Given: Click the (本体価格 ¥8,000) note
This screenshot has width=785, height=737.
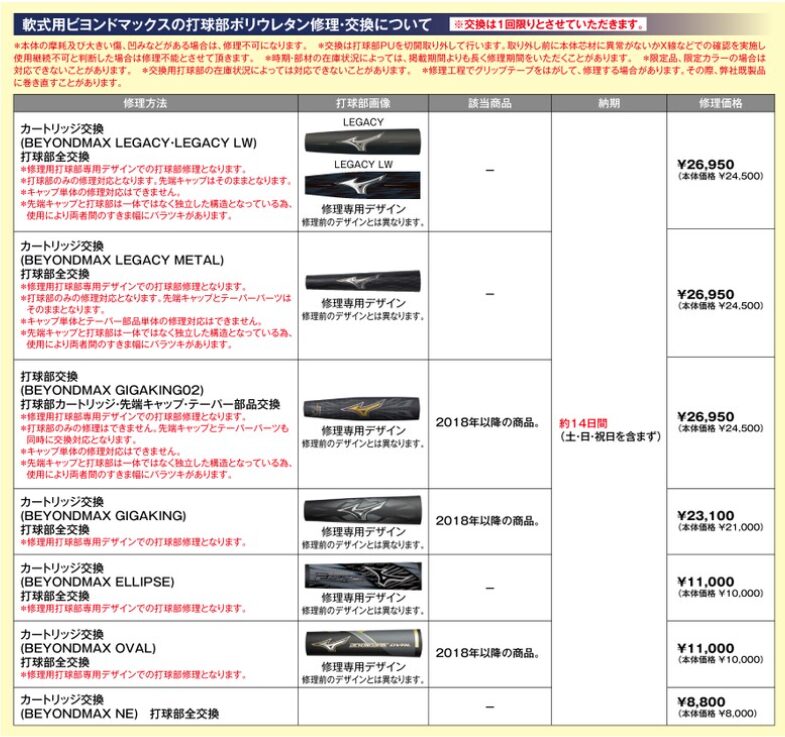Looking at the screenshot, I should pos(717,713).
